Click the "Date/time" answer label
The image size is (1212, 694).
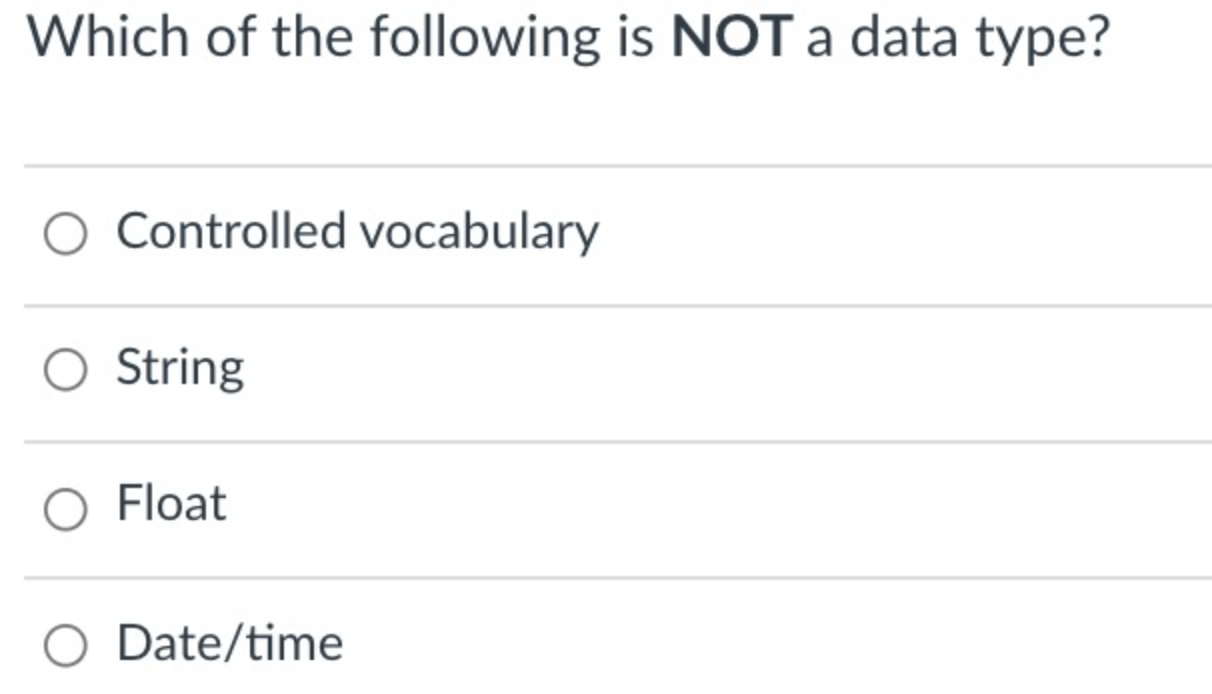(230, 642)
